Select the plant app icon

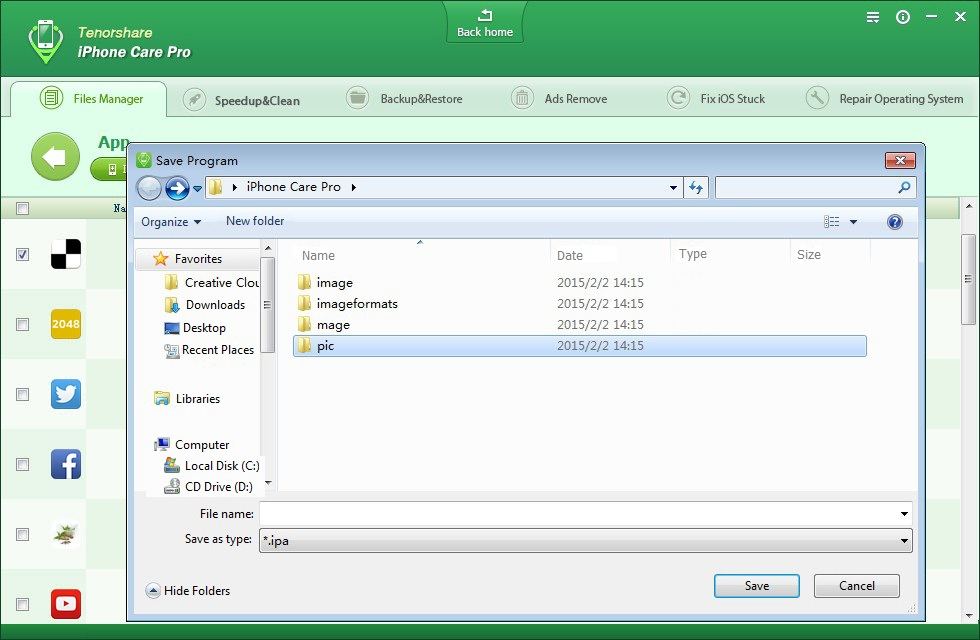[66, 534]
